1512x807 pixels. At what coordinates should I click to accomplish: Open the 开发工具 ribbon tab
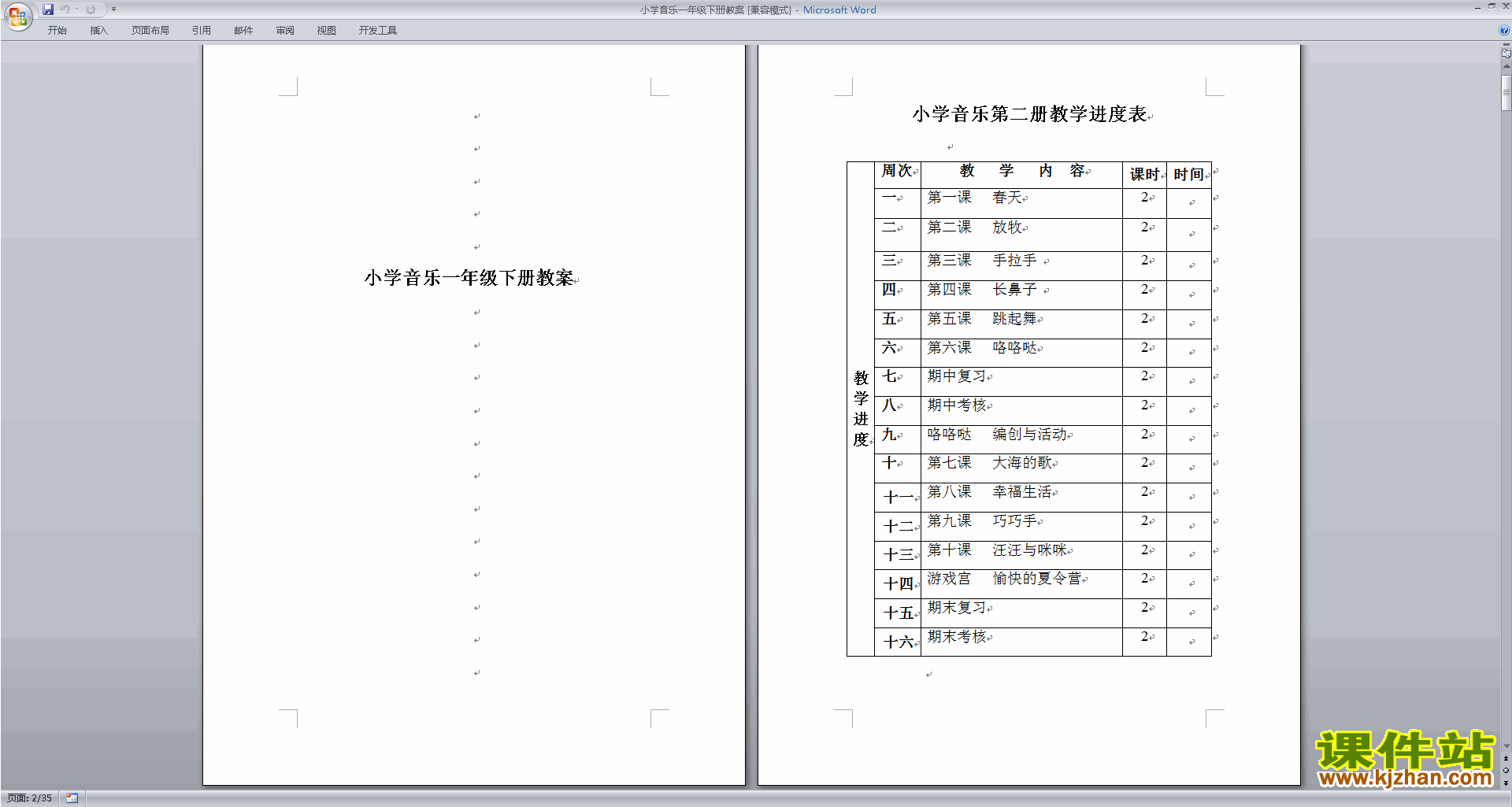378,31
